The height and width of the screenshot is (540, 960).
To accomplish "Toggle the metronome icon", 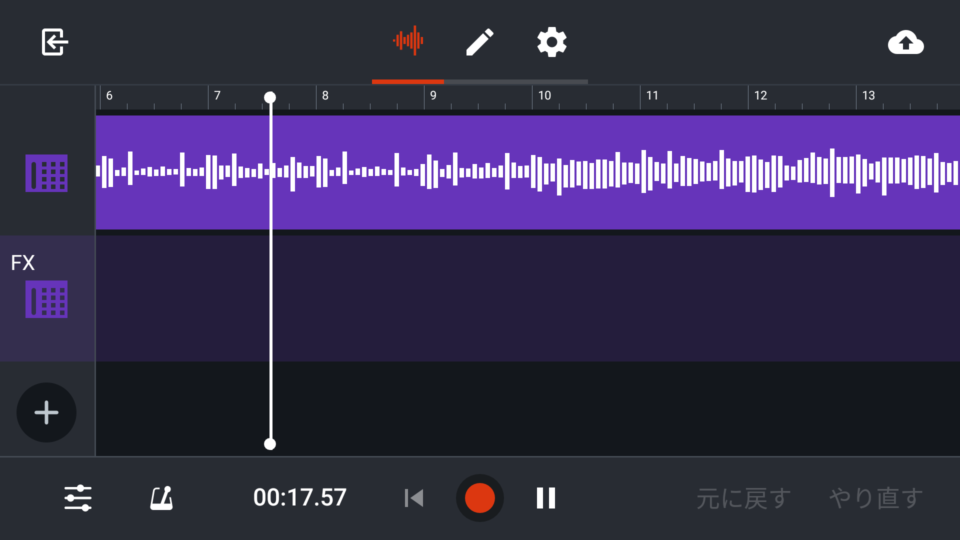I will (x=162, y=498).
